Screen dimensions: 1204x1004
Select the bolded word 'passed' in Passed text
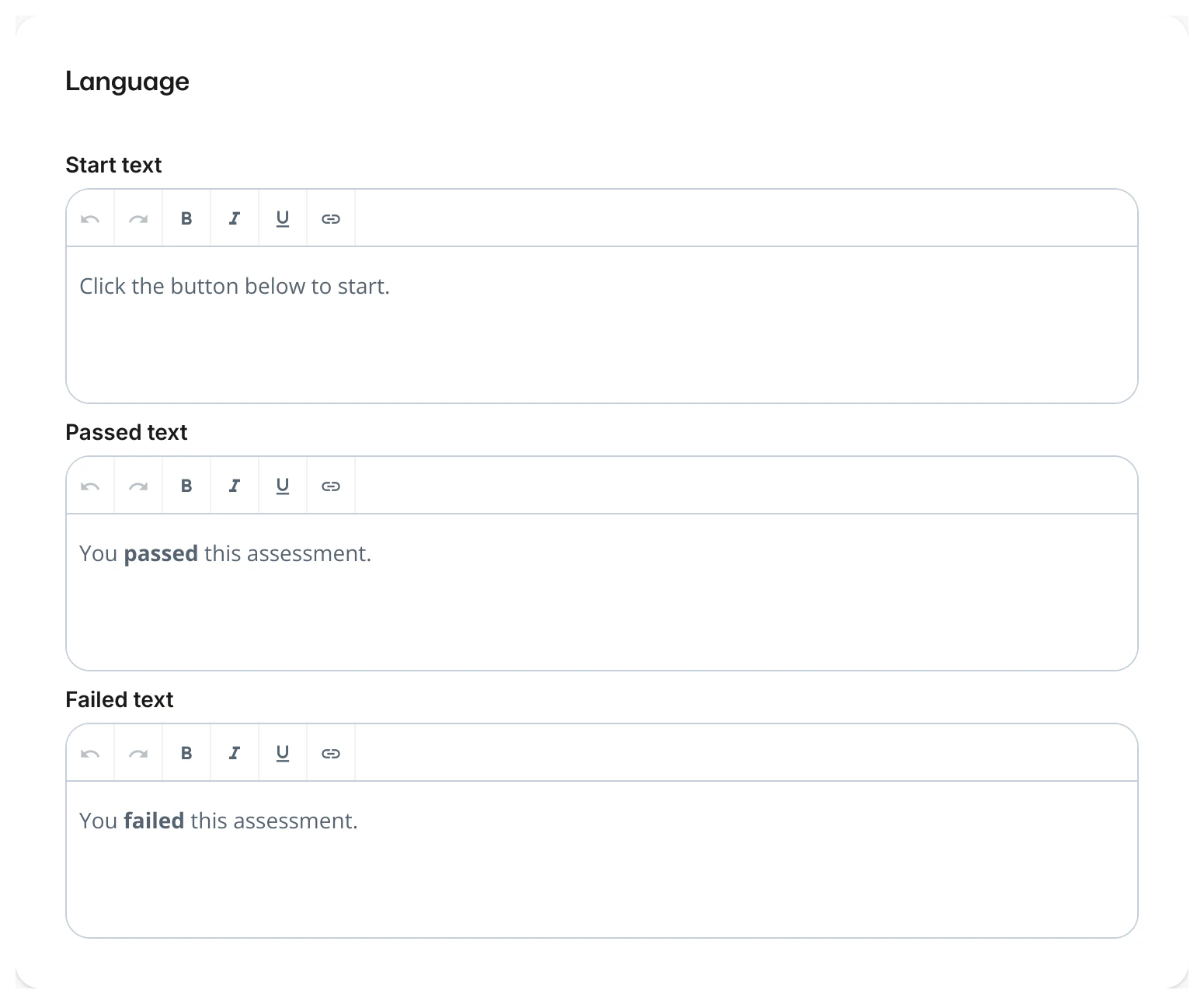(160, 553)
